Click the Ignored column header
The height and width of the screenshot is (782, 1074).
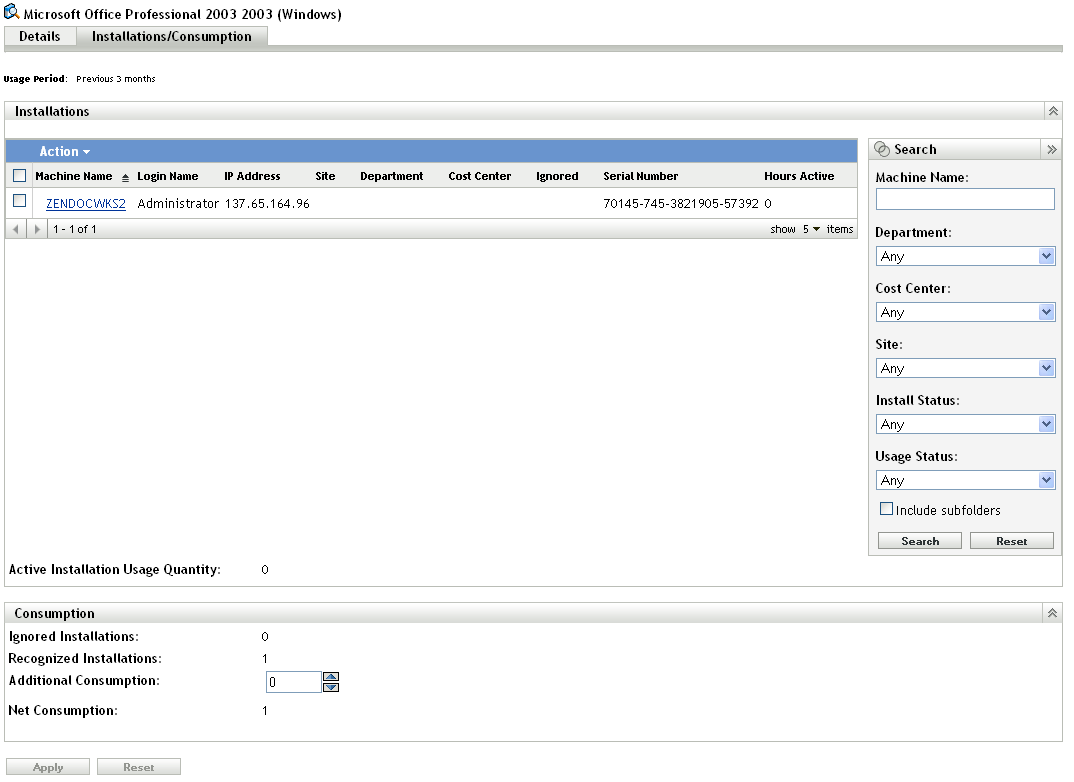pos(557,176)
